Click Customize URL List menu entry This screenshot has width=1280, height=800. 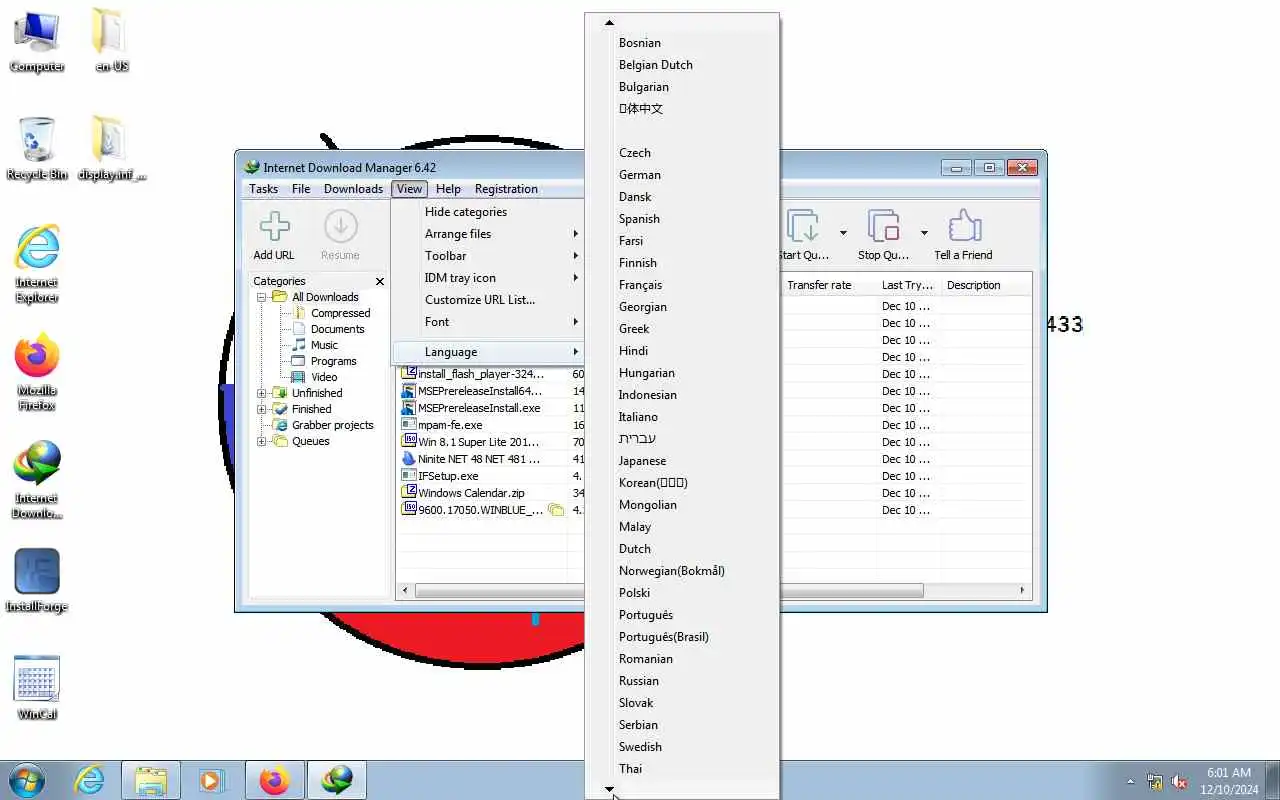488,300
